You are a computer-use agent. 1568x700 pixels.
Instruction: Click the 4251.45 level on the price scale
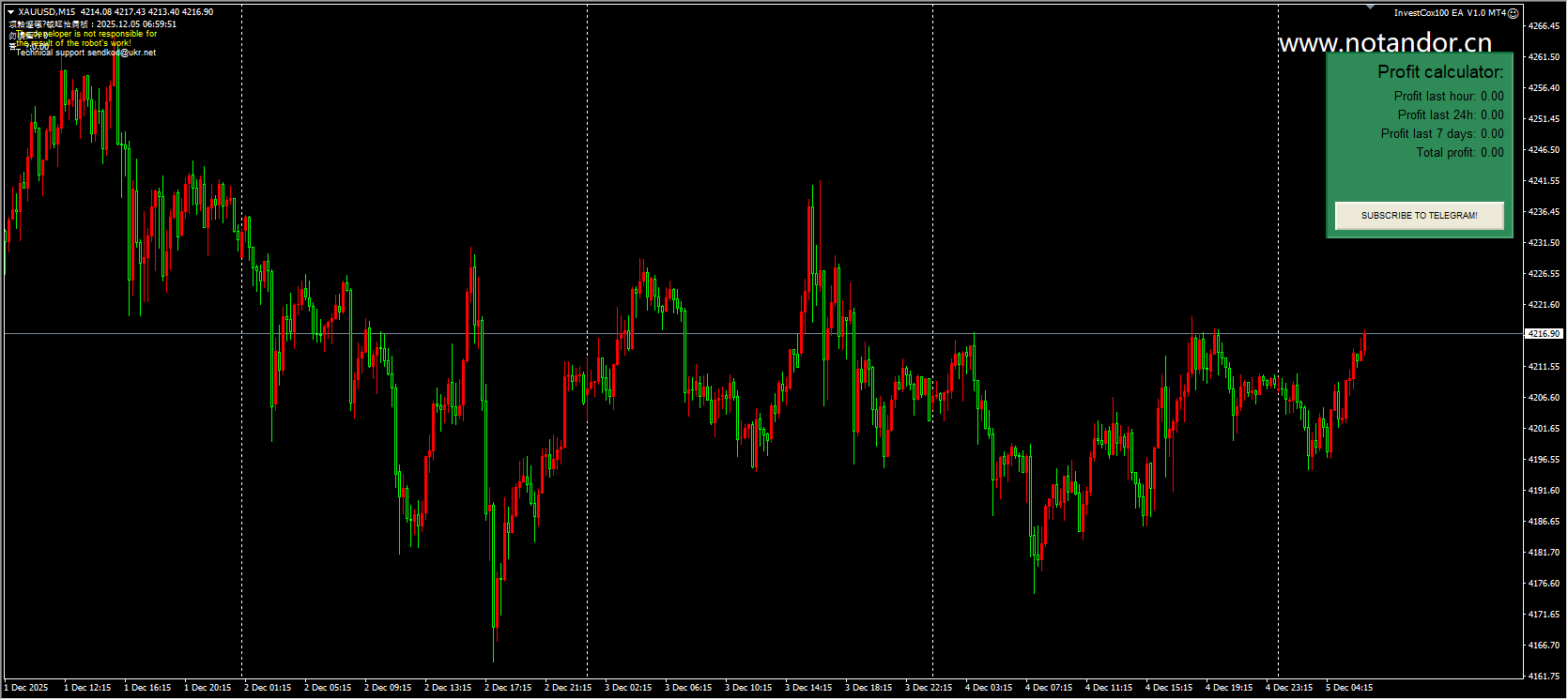1544,119
